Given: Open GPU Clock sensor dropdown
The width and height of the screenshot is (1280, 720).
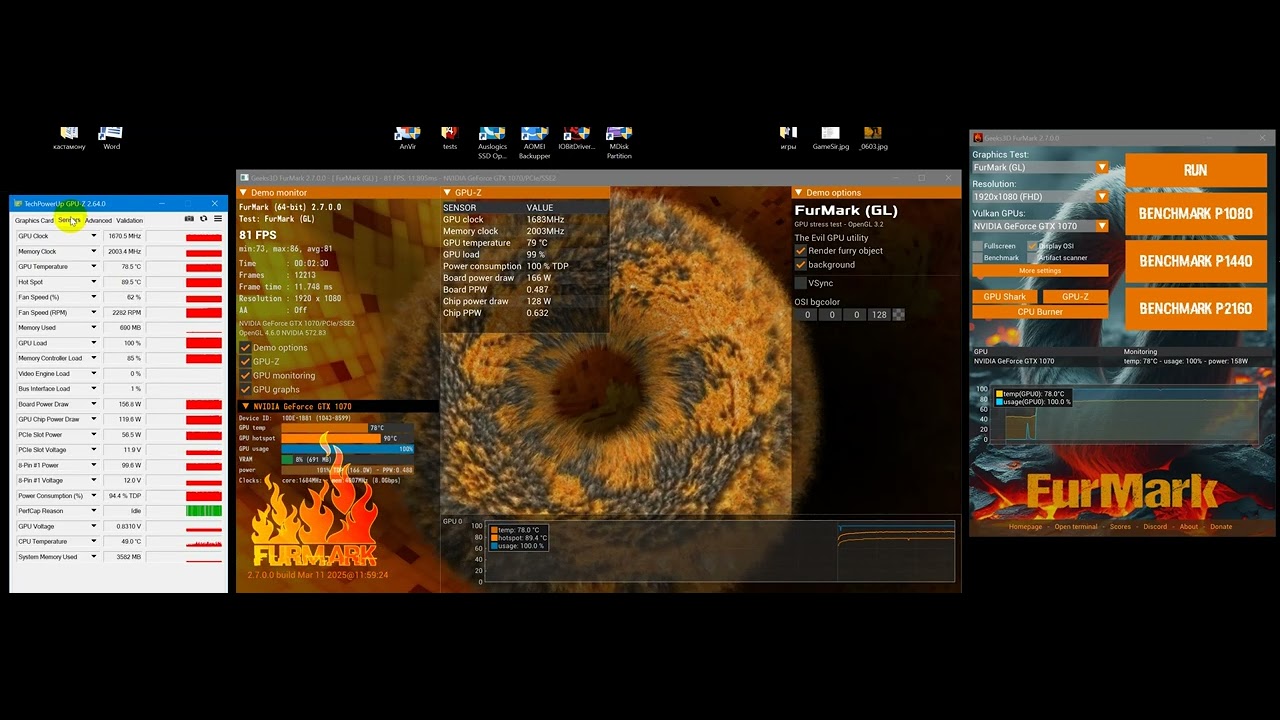Looking at the screenshot, I should [94, 236].
